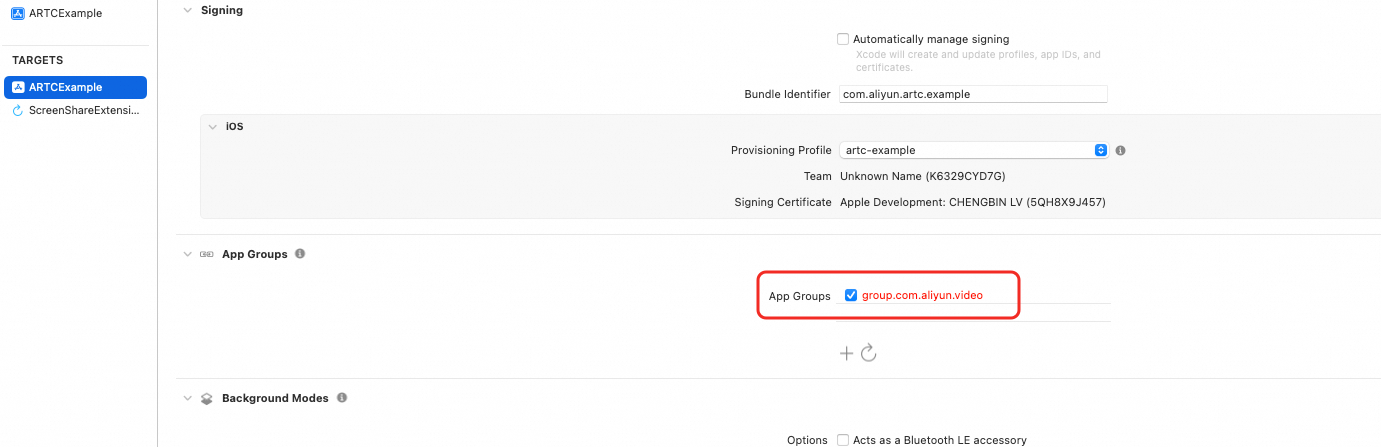Click the refresh app groups icon
1381x447 pixels.
point(868,353)
